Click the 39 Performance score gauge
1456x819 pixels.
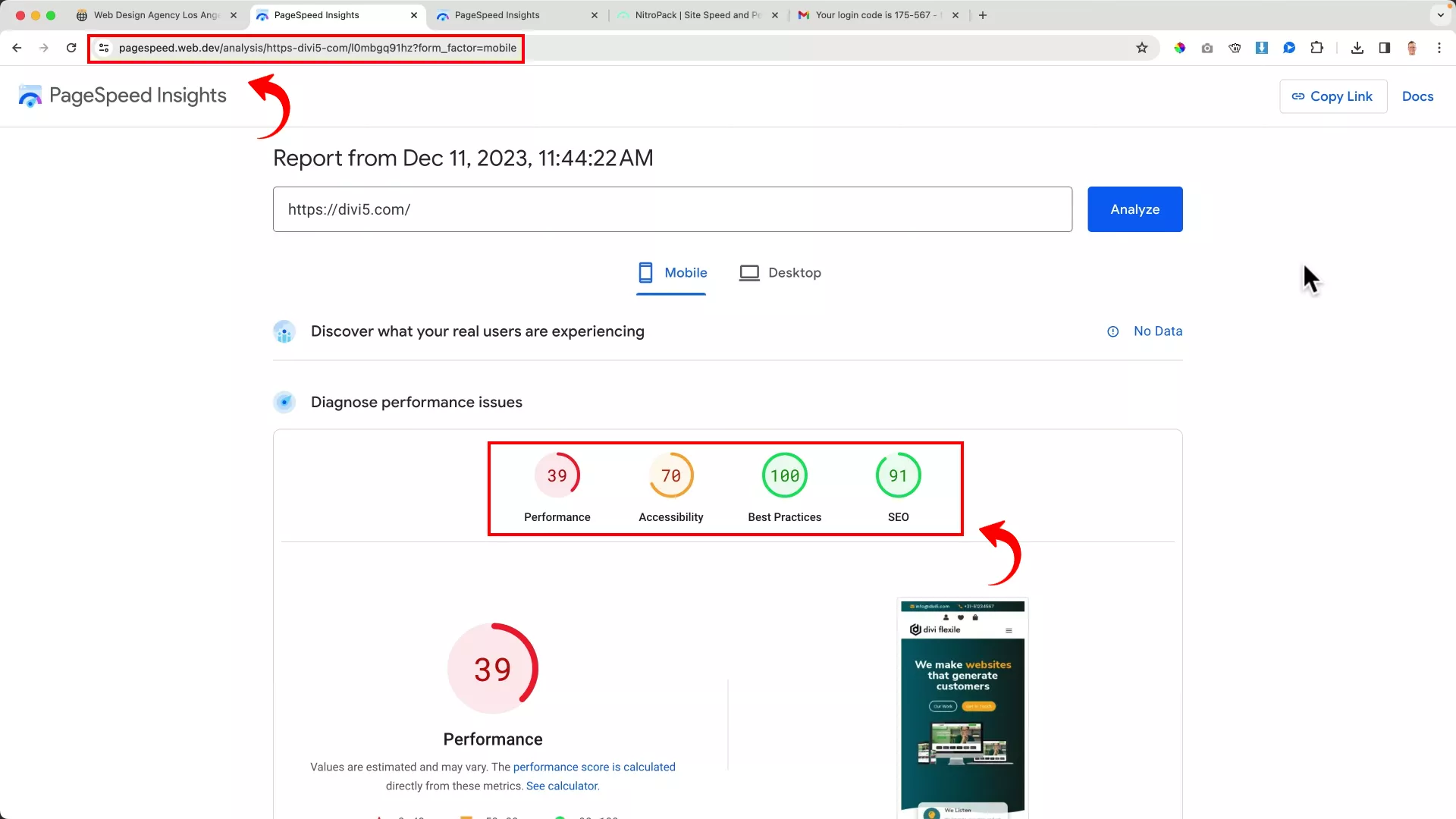[x=493, y=668]
